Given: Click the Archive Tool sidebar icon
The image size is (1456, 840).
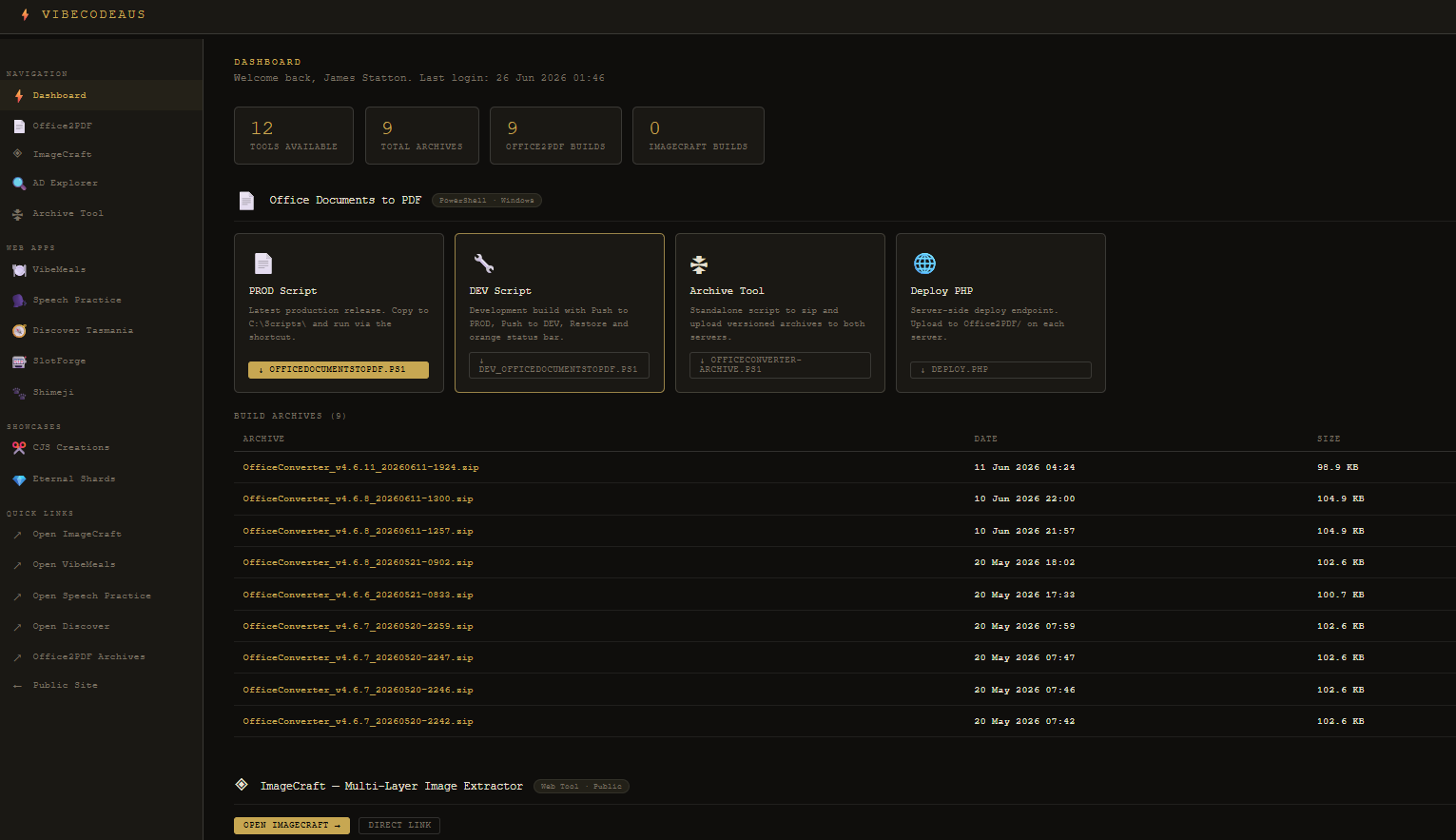Looking at the screenshot, I should [x=18, y=214].
